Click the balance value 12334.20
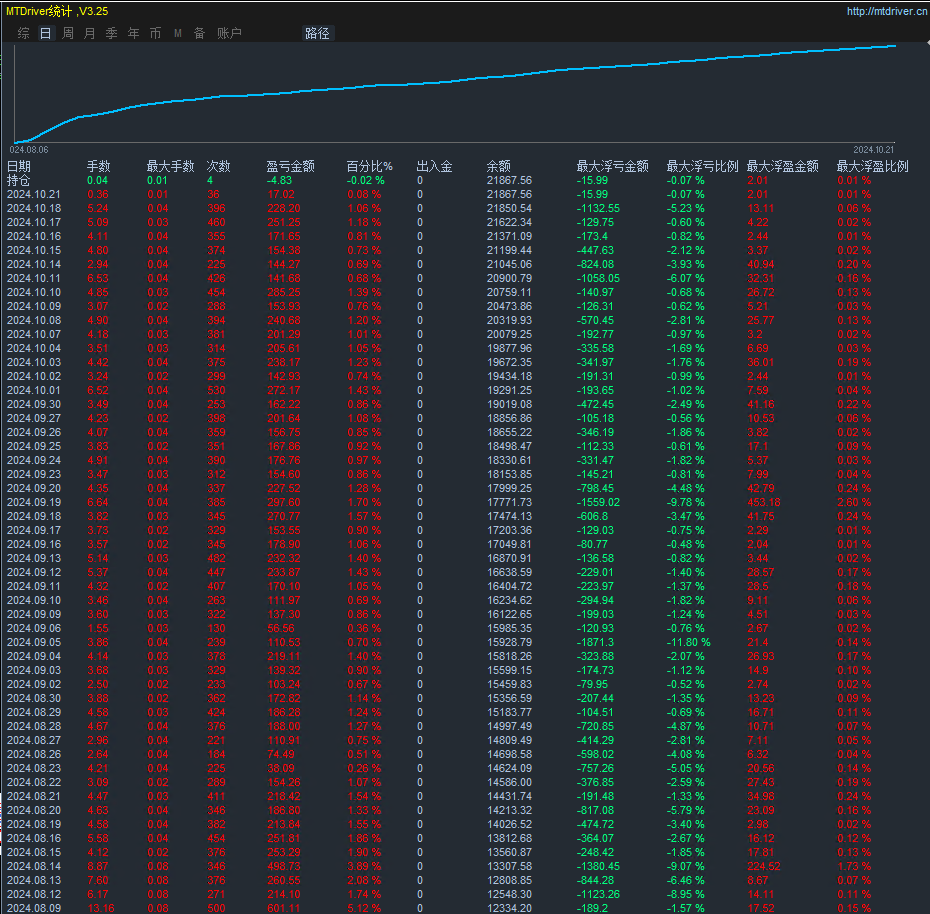 [x=509, y=908]
